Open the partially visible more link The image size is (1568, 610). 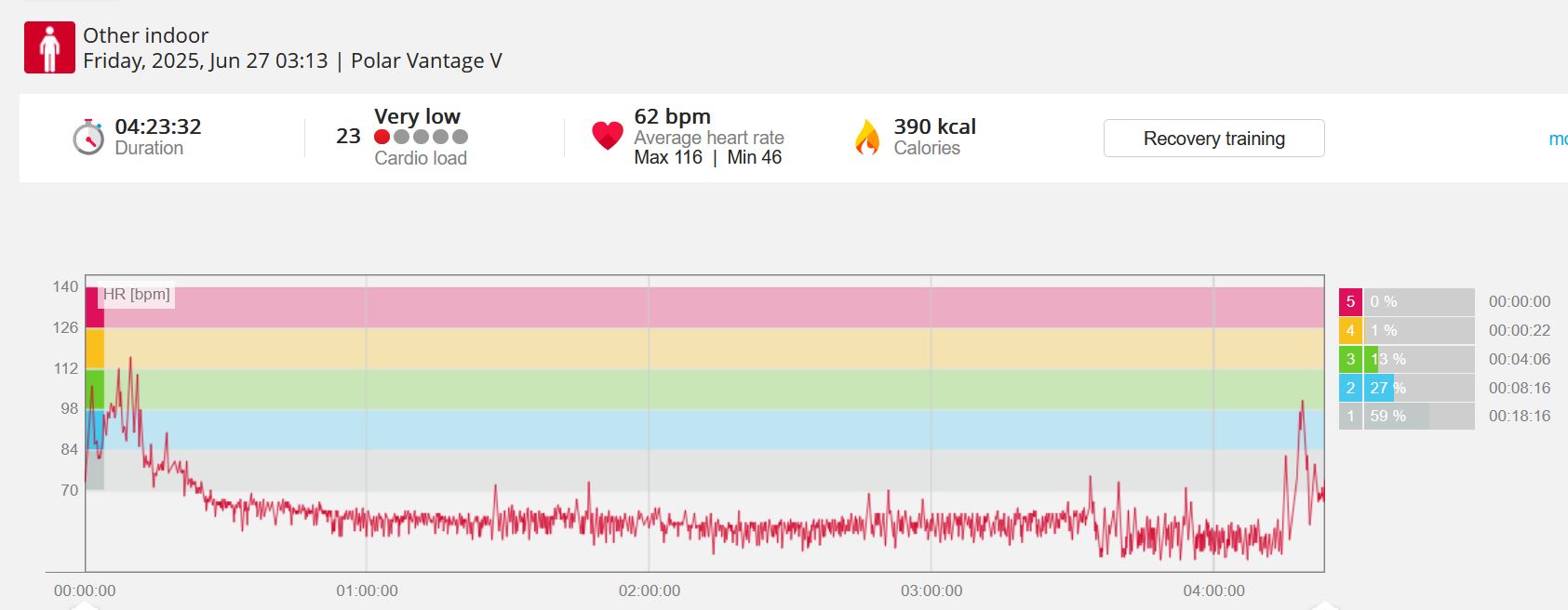[1558, 139]
